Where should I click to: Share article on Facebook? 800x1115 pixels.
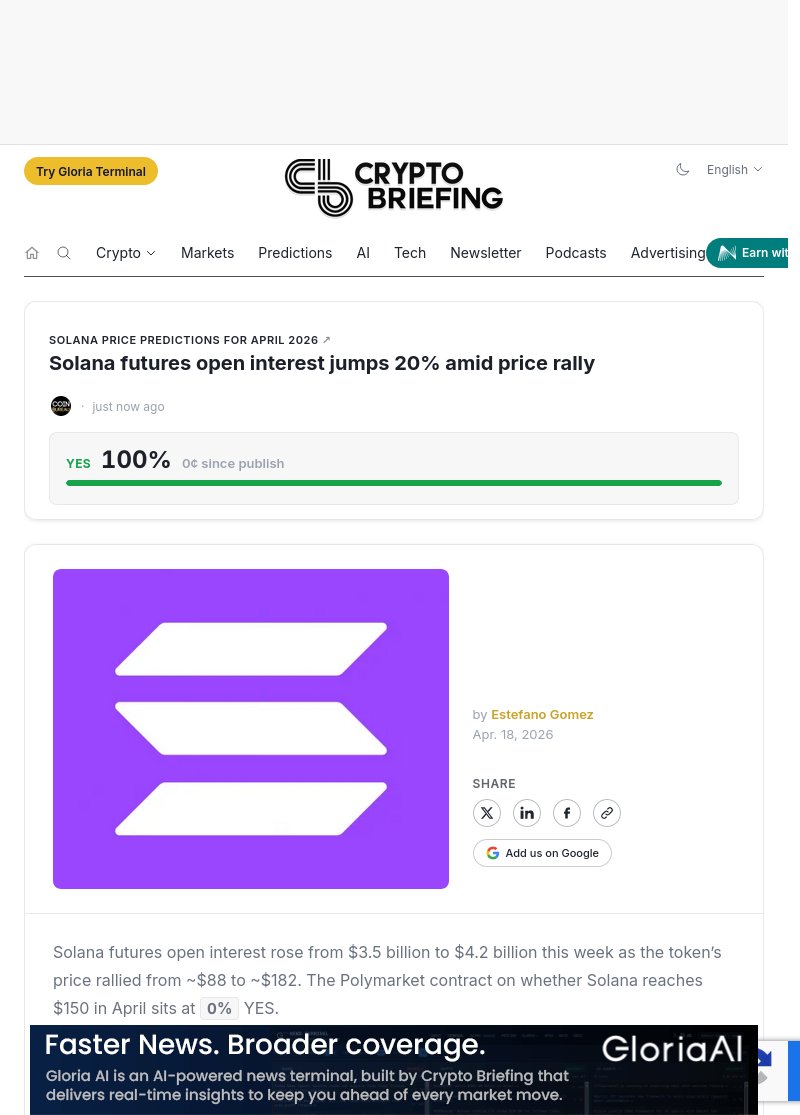point(567,813)
